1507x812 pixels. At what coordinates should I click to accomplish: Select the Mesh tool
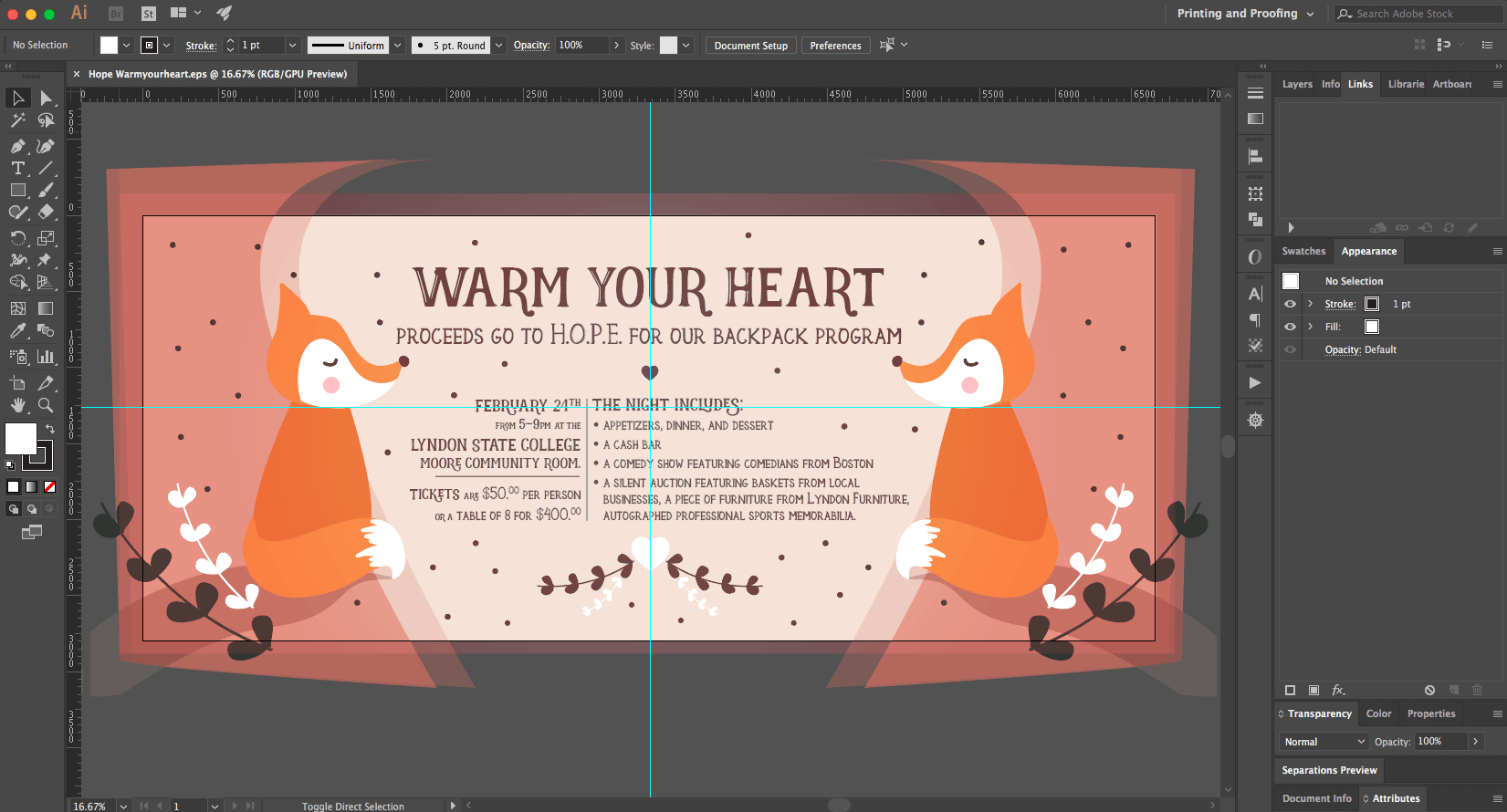tap(17, 308)
